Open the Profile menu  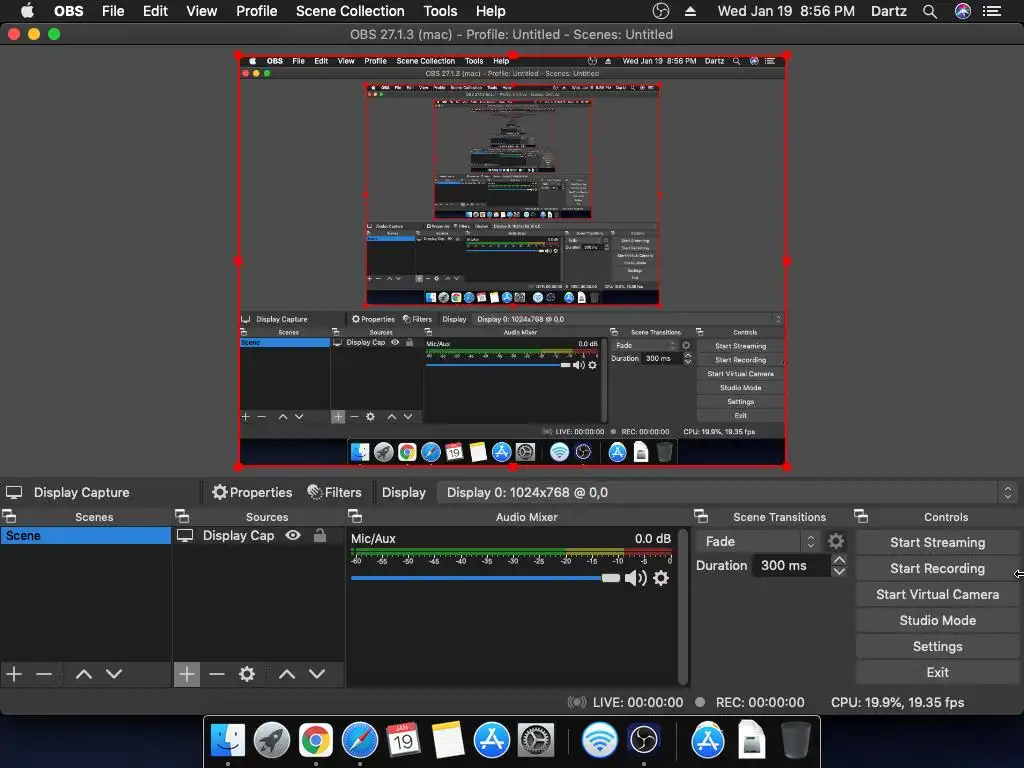coord(257,11)
